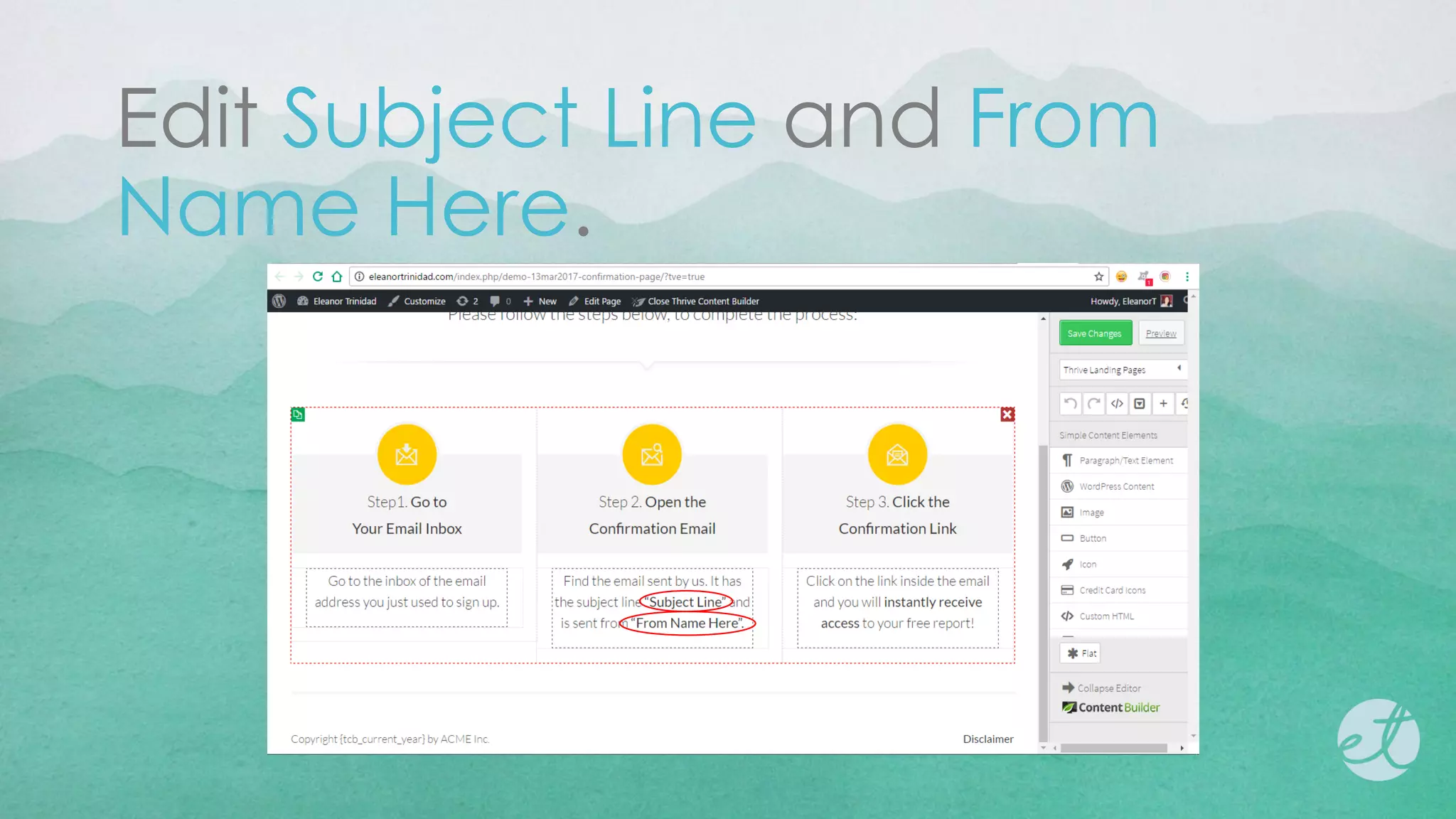The image size is (1456, 819).
Task: Click the undo arrow in editor toolbar
Action: 1070,404
